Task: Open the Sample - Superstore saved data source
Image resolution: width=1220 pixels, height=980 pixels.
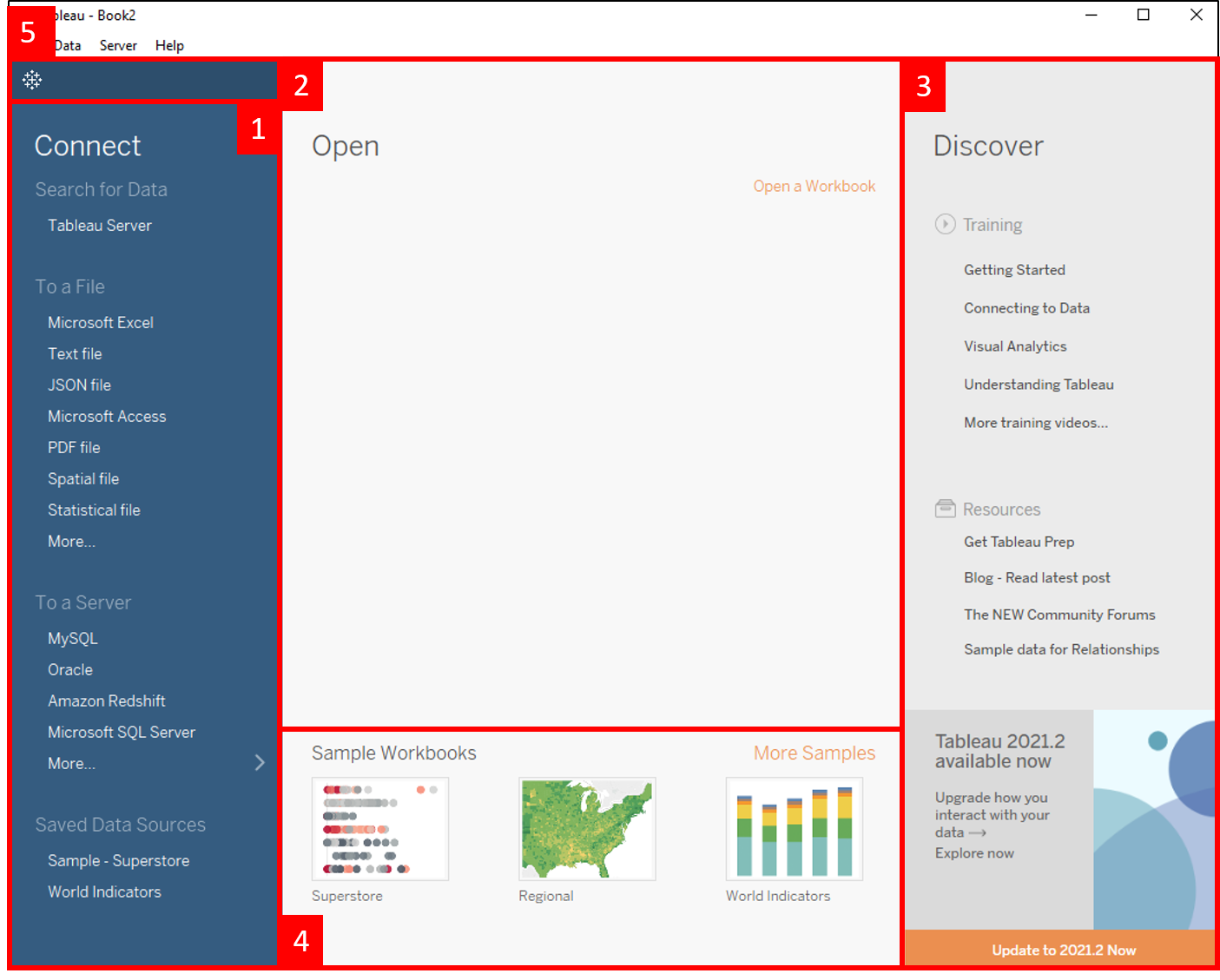Action: click(118, 860)
